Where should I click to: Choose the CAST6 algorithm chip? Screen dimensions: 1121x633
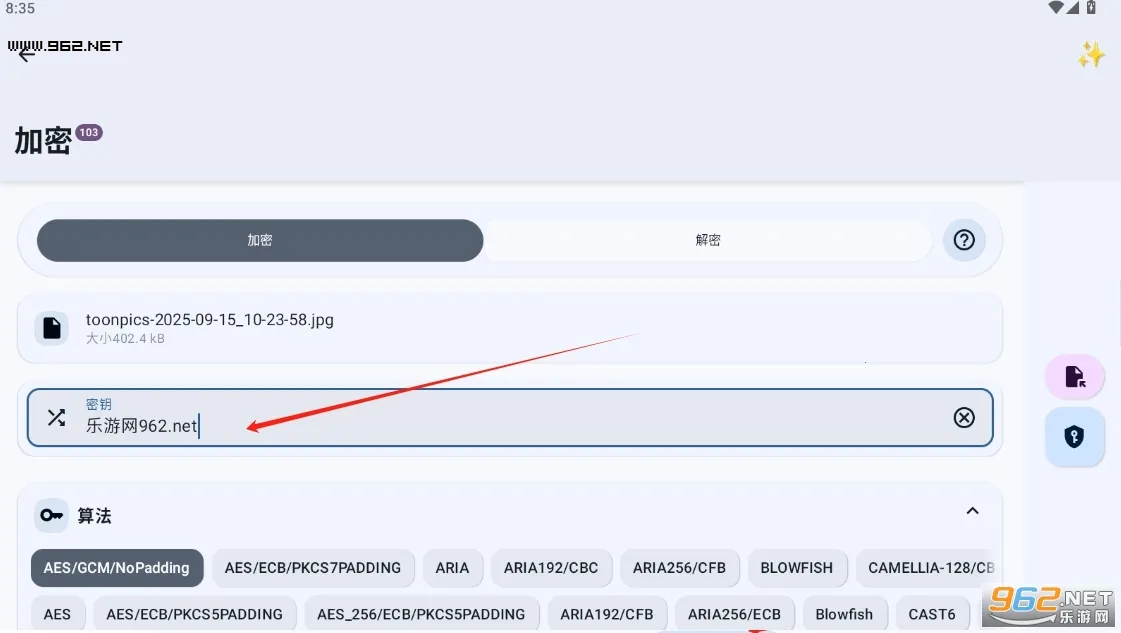point(932,614)
